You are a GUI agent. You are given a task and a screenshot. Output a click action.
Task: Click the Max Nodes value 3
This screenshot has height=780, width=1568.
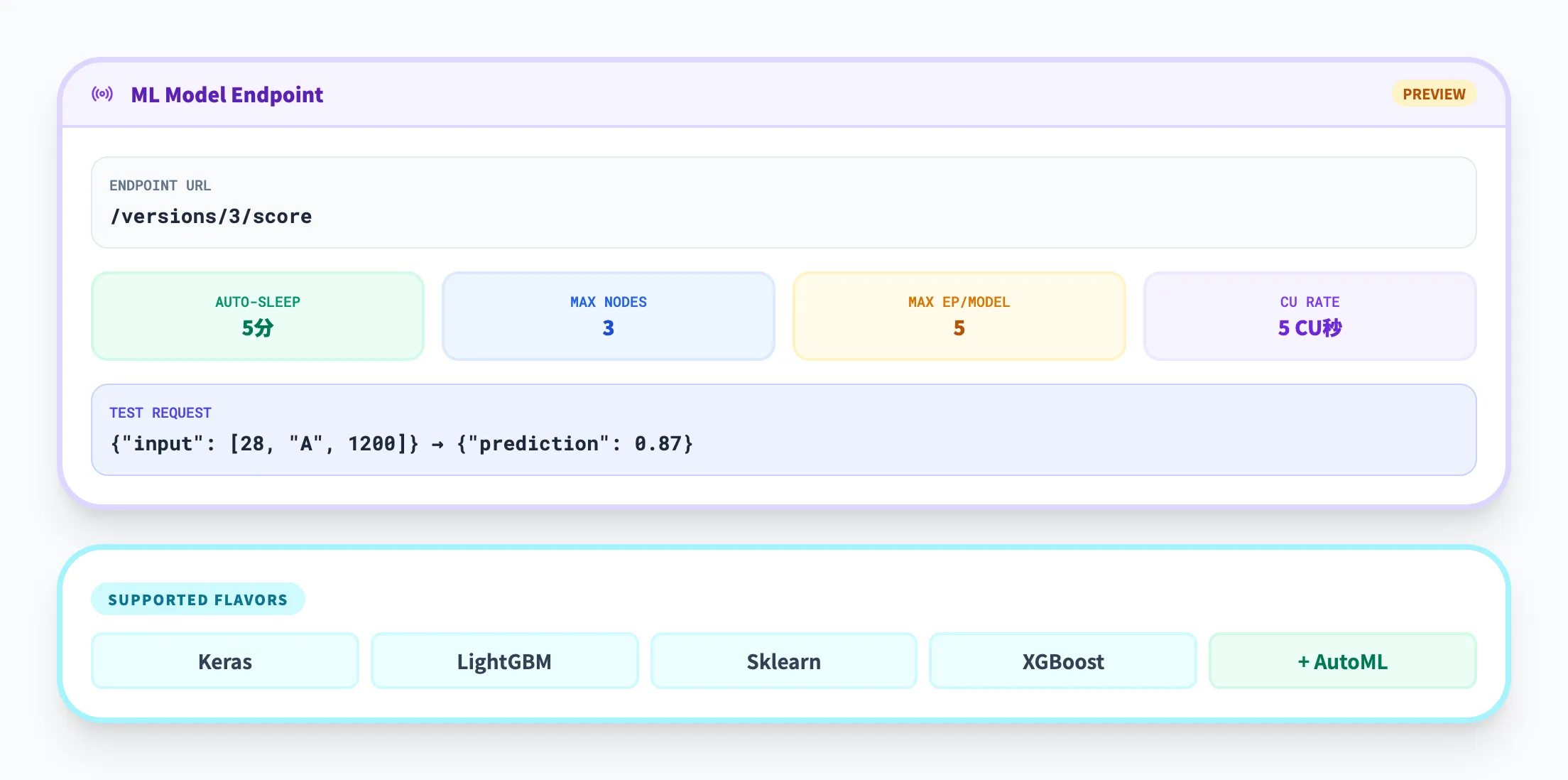point(608,328)
